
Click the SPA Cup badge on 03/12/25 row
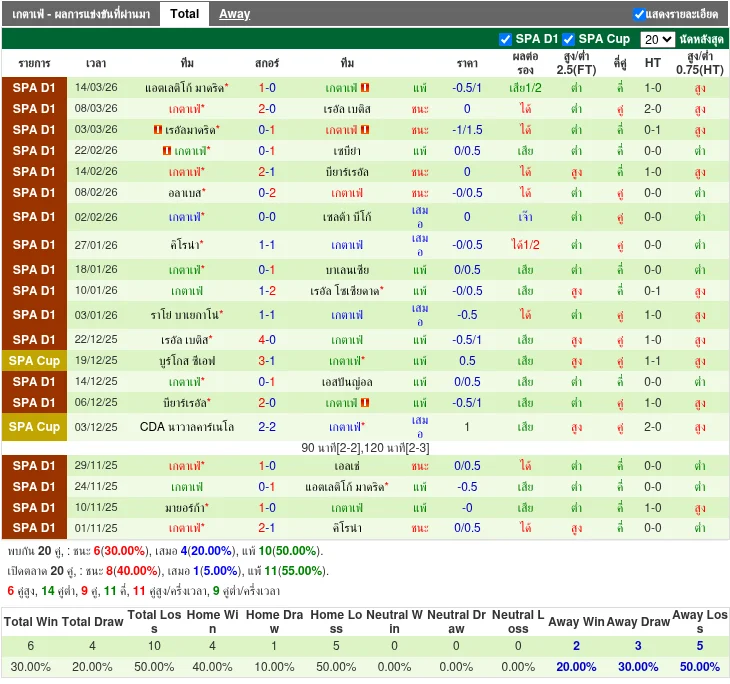point(35,427)
